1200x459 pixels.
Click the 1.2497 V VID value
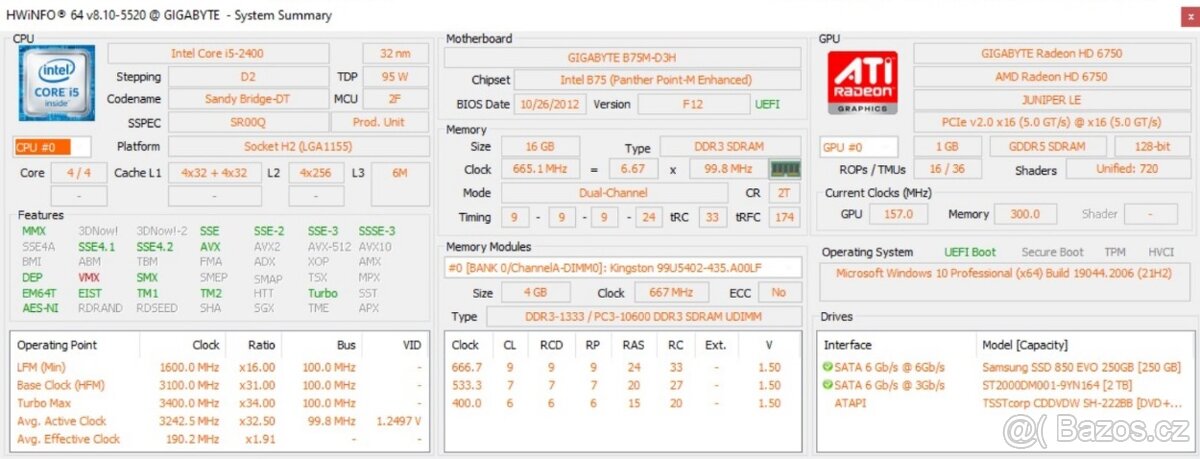pyautogui.click(x=398, y=421)
